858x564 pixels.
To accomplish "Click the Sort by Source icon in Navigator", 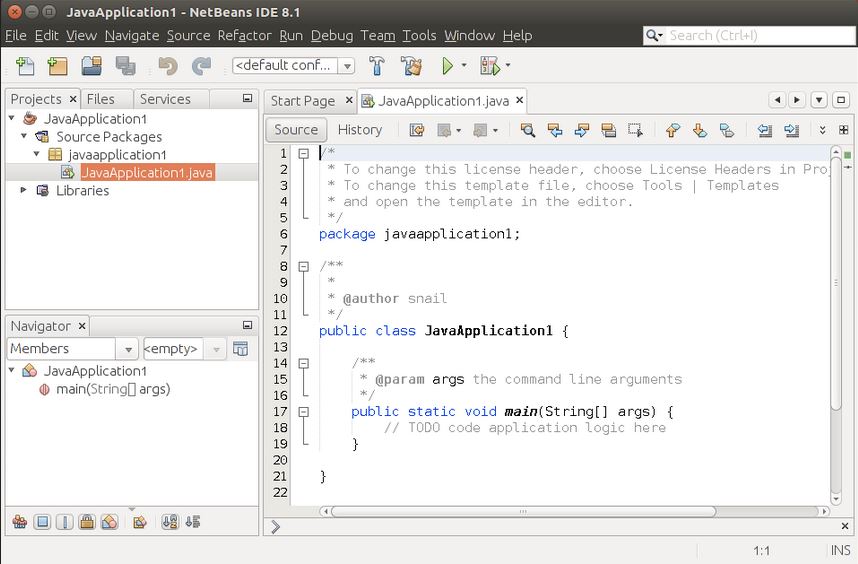I will (x=193, y=522).
